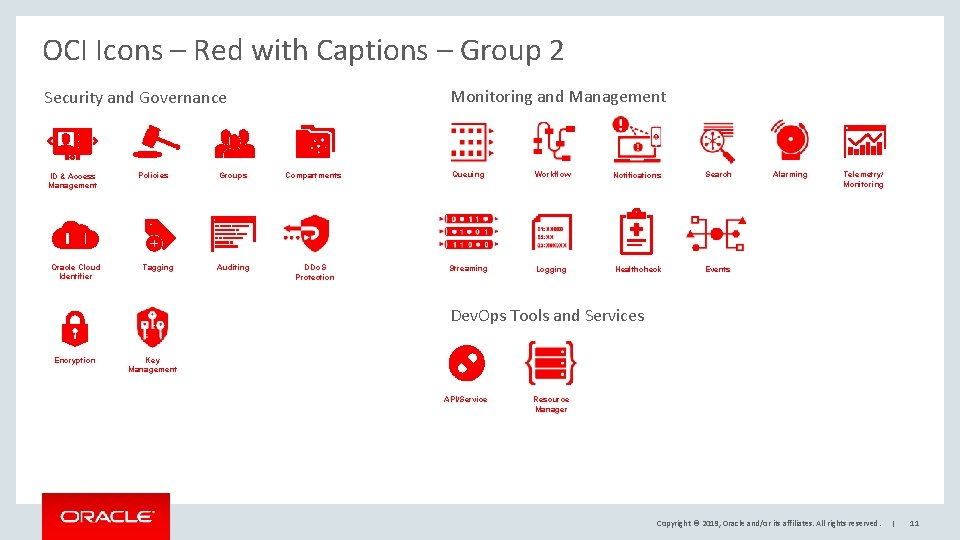Click the 'DevOps Tools and Services' heading
The height and width of the screenshot is (540, 960).
tap(547, 316)
